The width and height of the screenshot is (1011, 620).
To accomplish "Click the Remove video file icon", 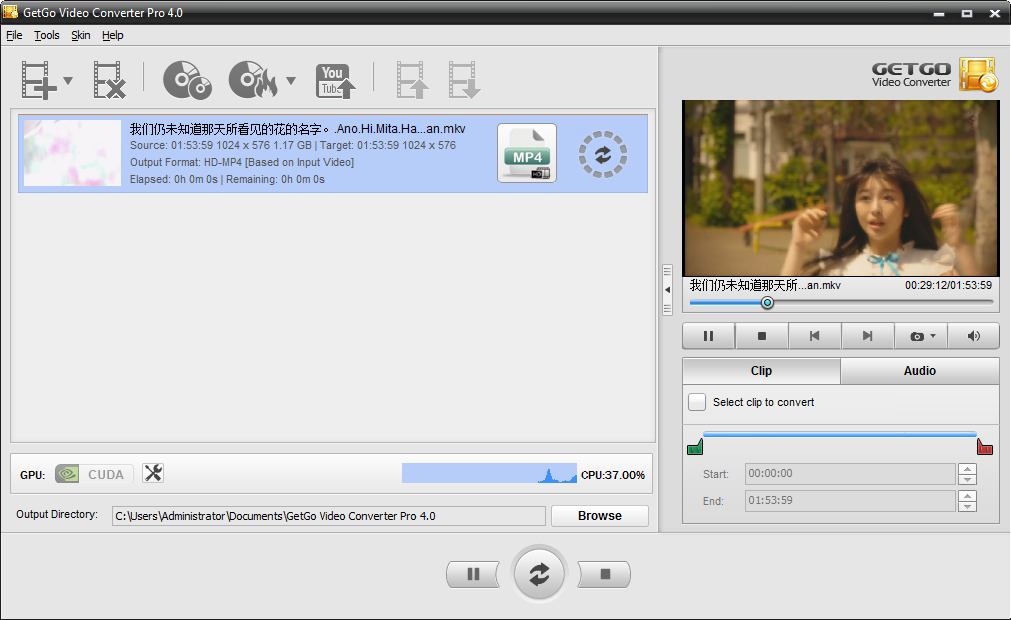I will 109,80.
